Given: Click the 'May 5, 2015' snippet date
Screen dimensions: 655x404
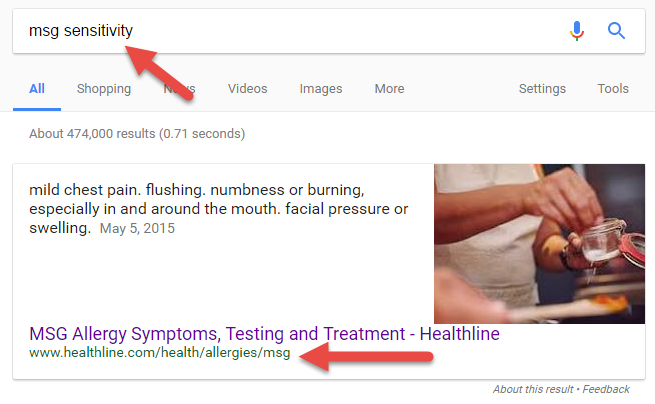Looking at the screenshot, I should coord(137,229).
